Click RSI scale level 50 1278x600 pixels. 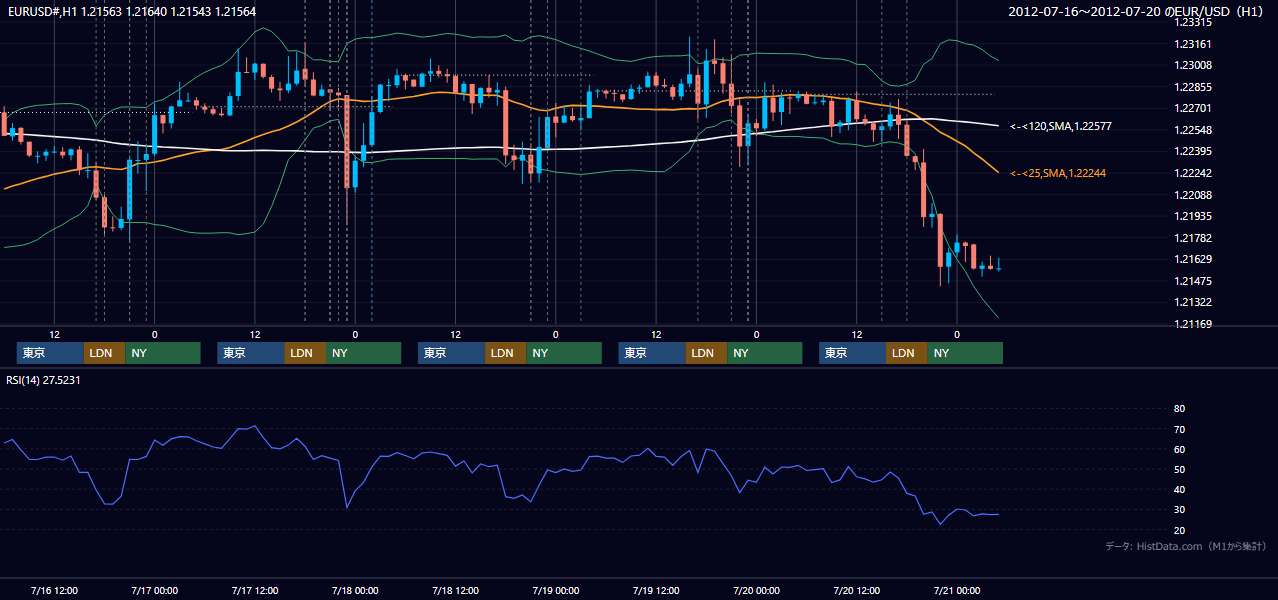1179,469
